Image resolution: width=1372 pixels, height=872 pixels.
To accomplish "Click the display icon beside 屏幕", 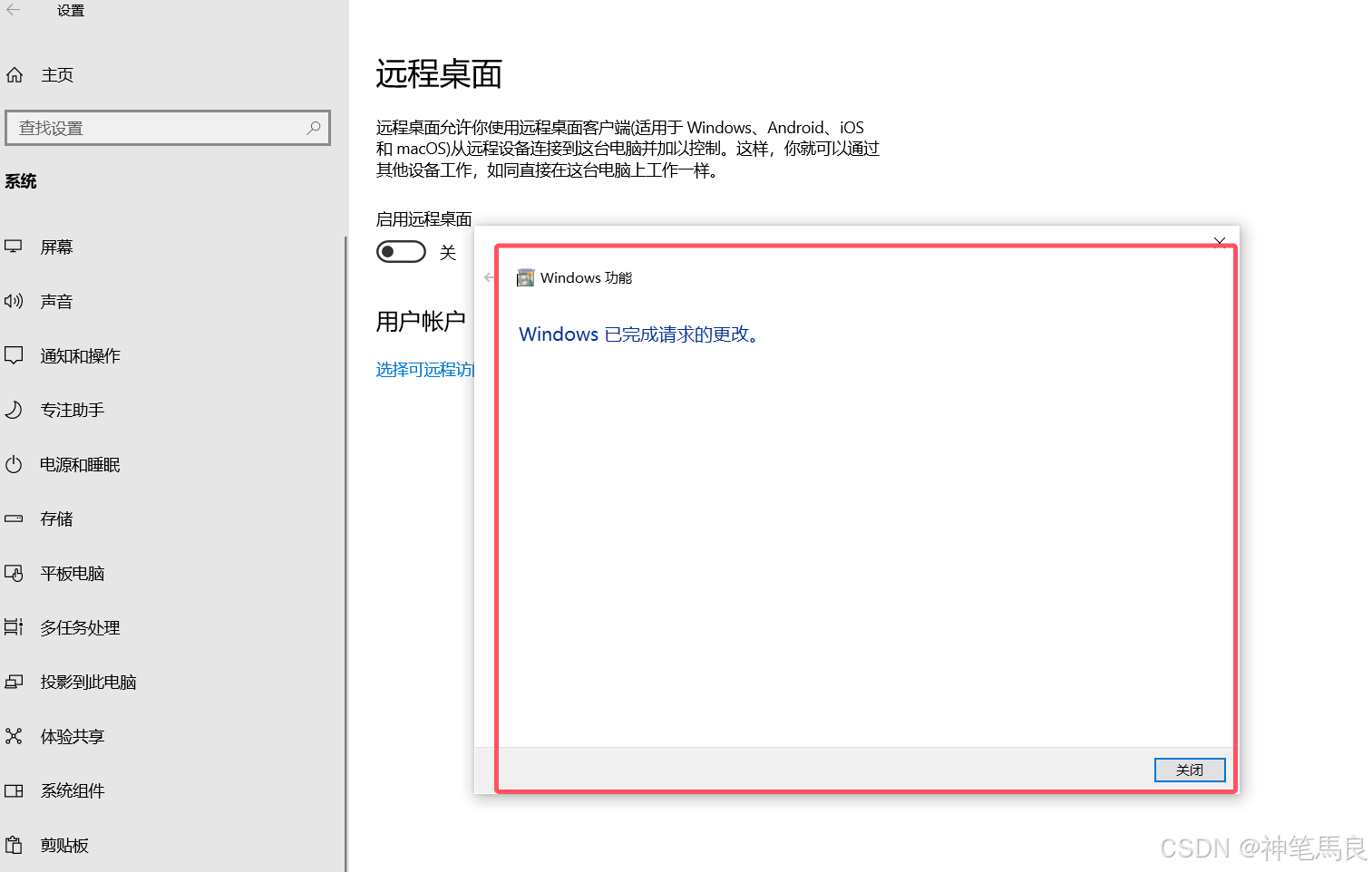I will coord(14,247).
